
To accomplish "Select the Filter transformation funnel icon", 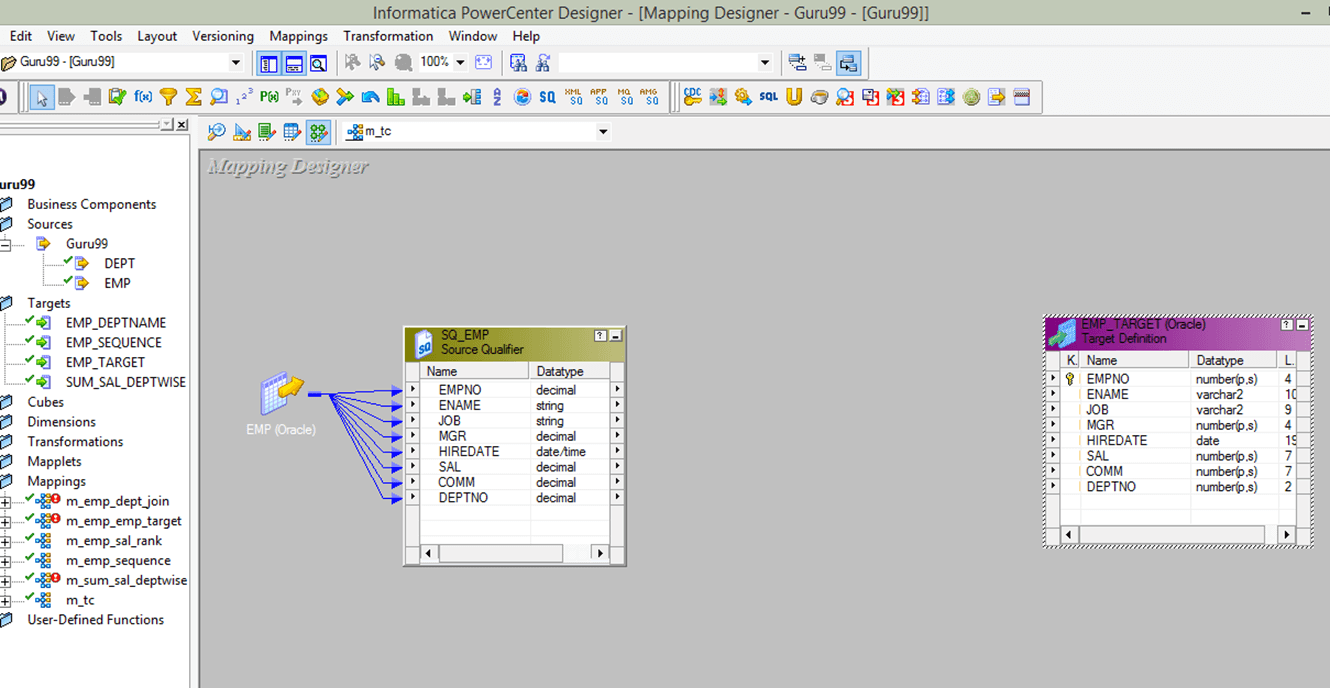I will click(x=169, y=97).
